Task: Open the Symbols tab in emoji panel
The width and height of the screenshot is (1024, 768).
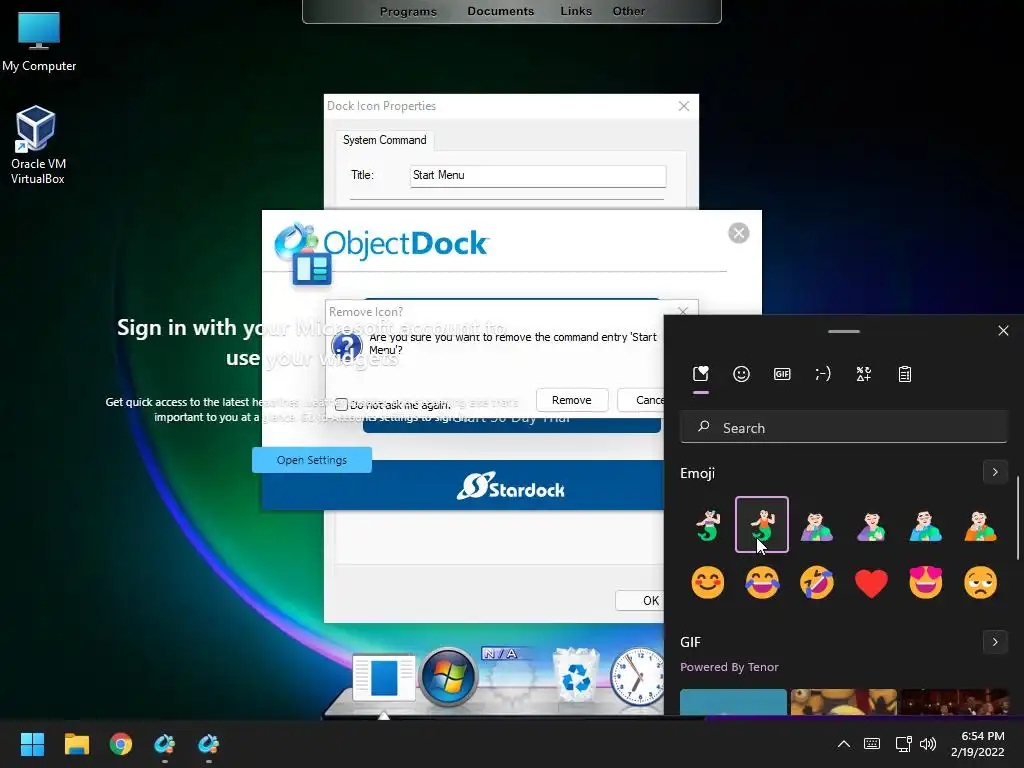Action: (x=863, y=374)
